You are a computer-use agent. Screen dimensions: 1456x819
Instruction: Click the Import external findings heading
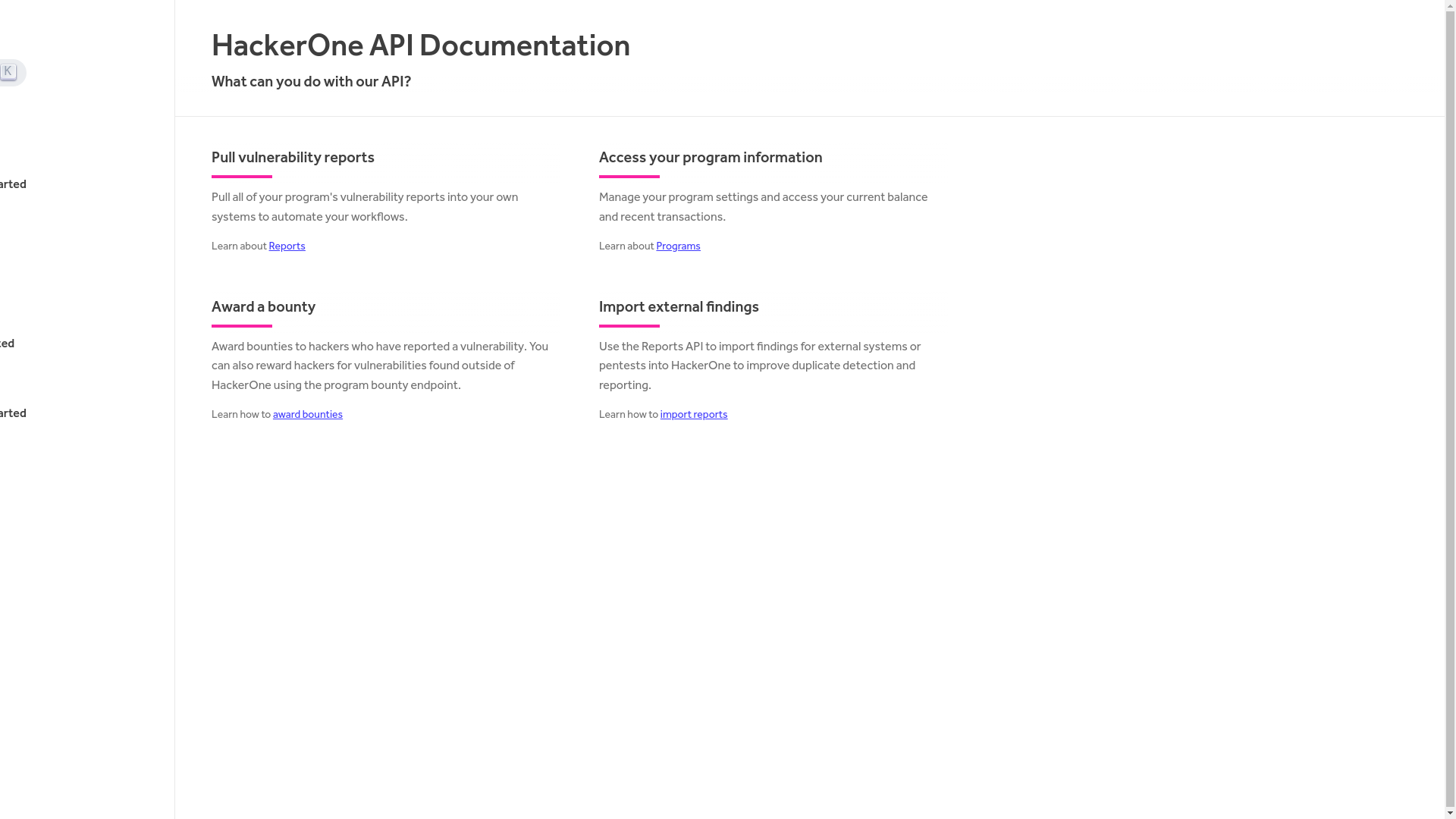pos(679,307)
